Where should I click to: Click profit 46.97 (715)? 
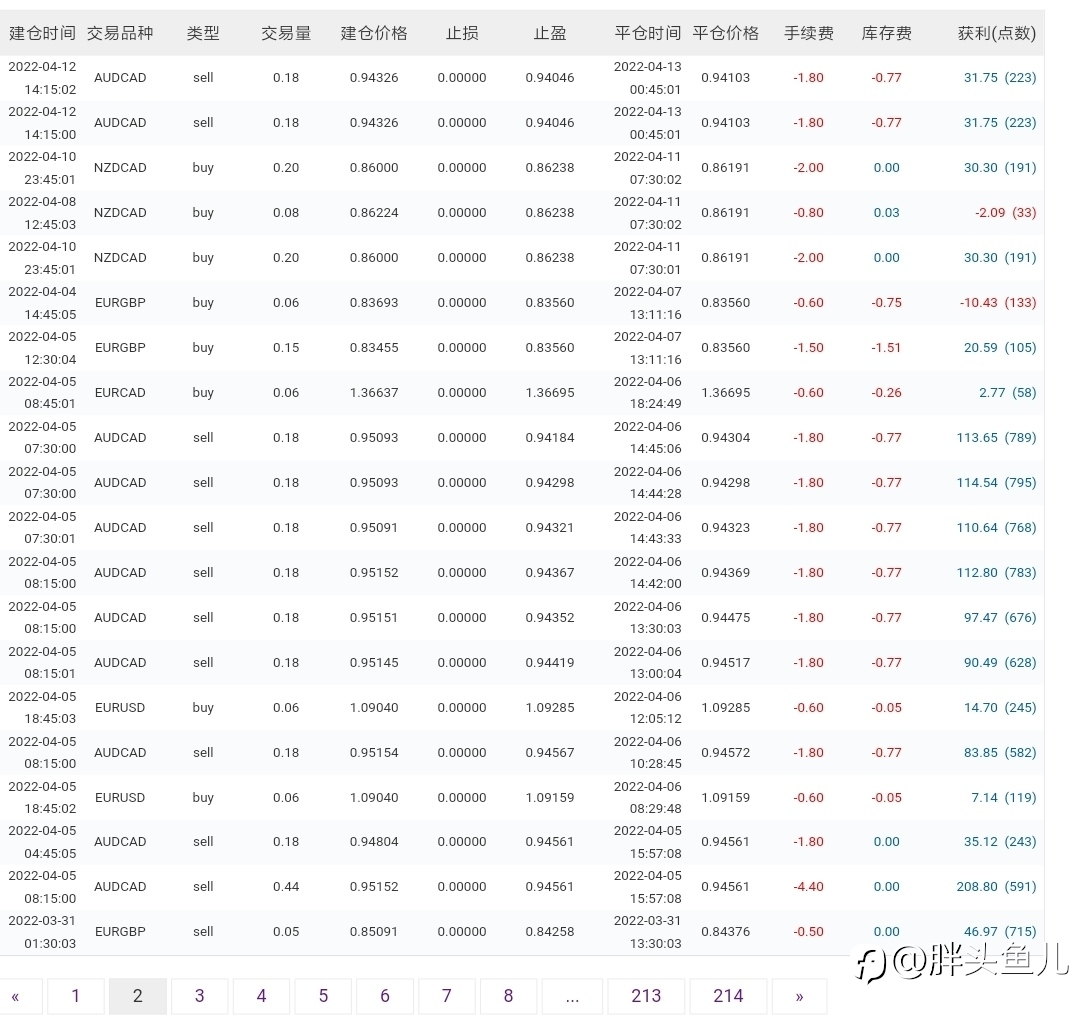[x=1000, y=931]
